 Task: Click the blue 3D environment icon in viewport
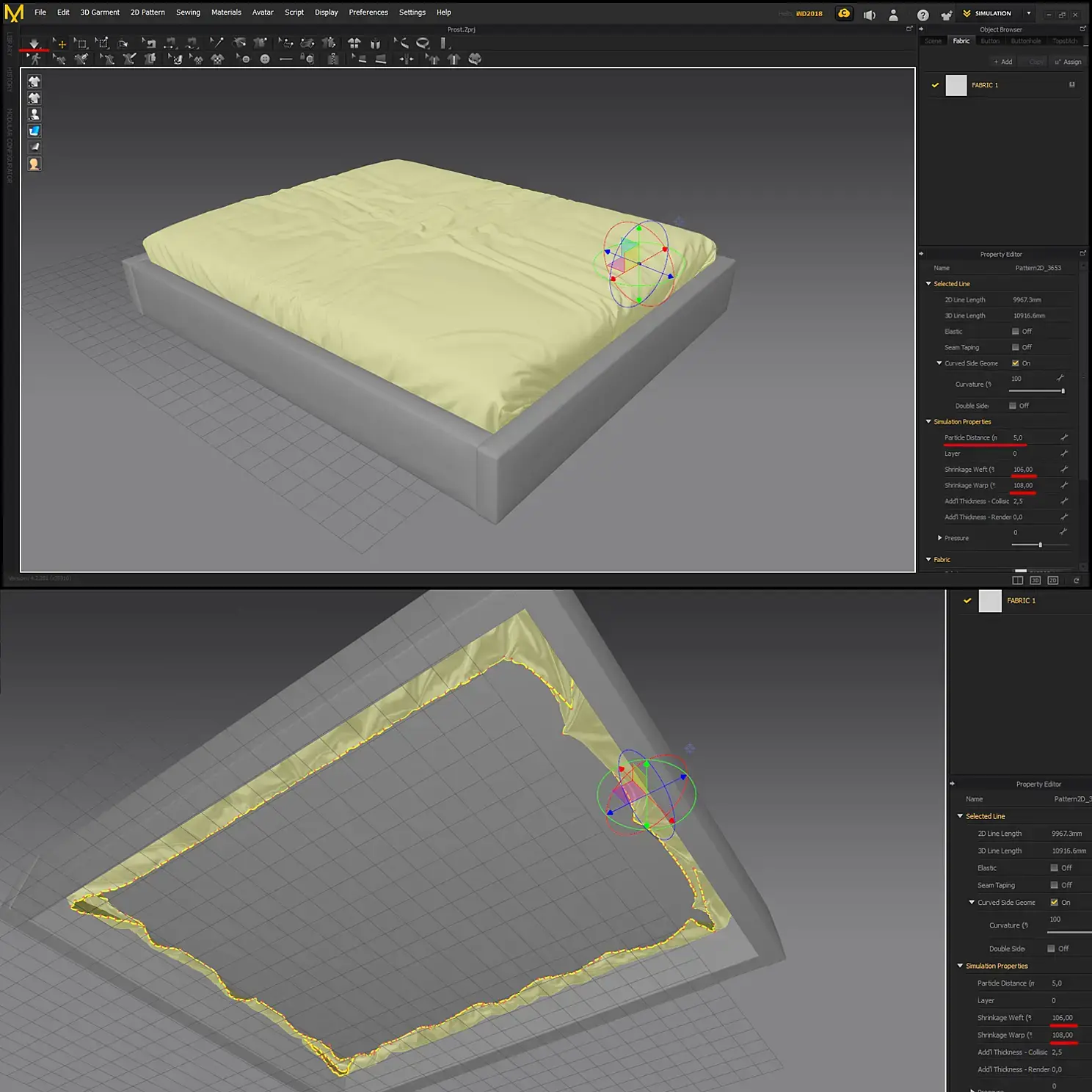(34, 131)
